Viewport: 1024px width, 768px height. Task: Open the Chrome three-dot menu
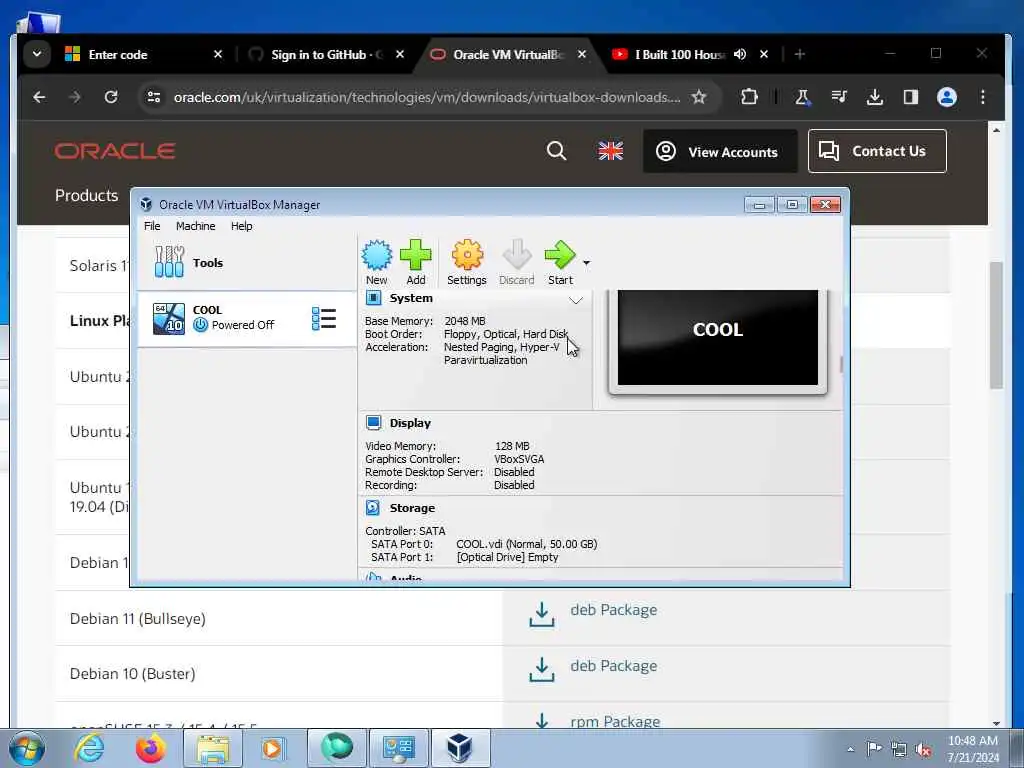click(x=983, y=97)
